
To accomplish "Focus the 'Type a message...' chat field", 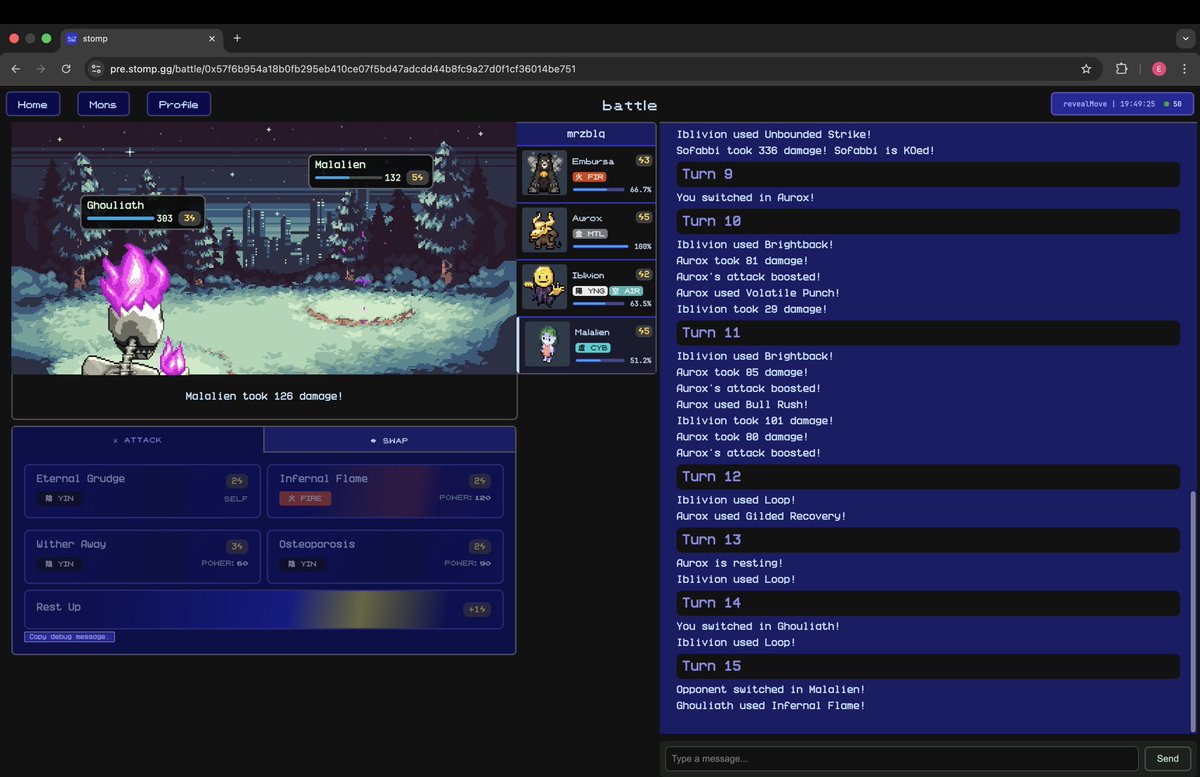I will pos(901,759).
